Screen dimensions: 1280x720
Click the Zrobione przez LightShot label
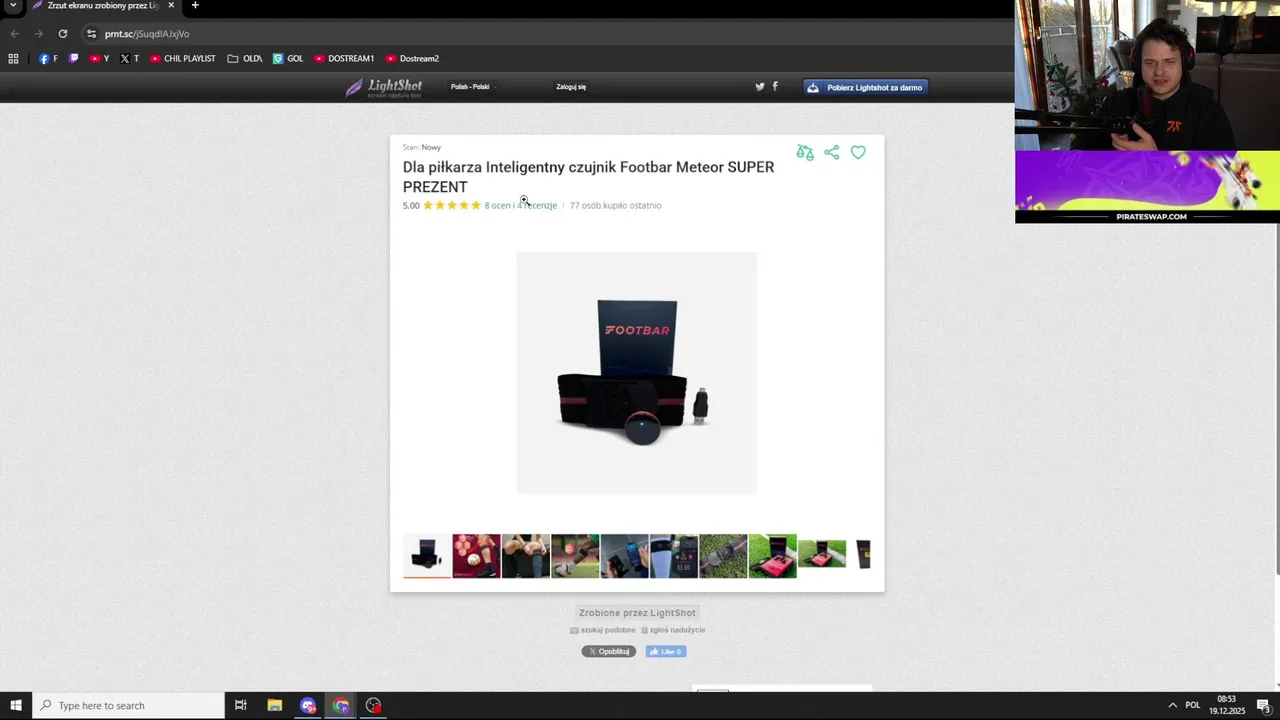637,613
